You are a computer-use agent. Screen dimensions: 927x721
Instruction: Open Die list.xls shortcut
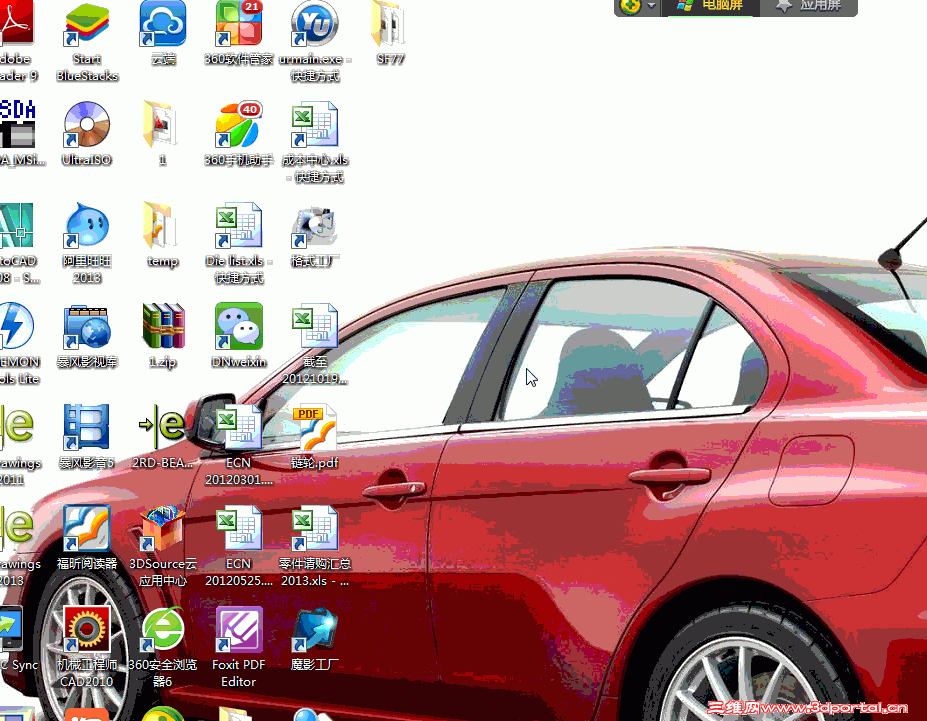(238, 225)
